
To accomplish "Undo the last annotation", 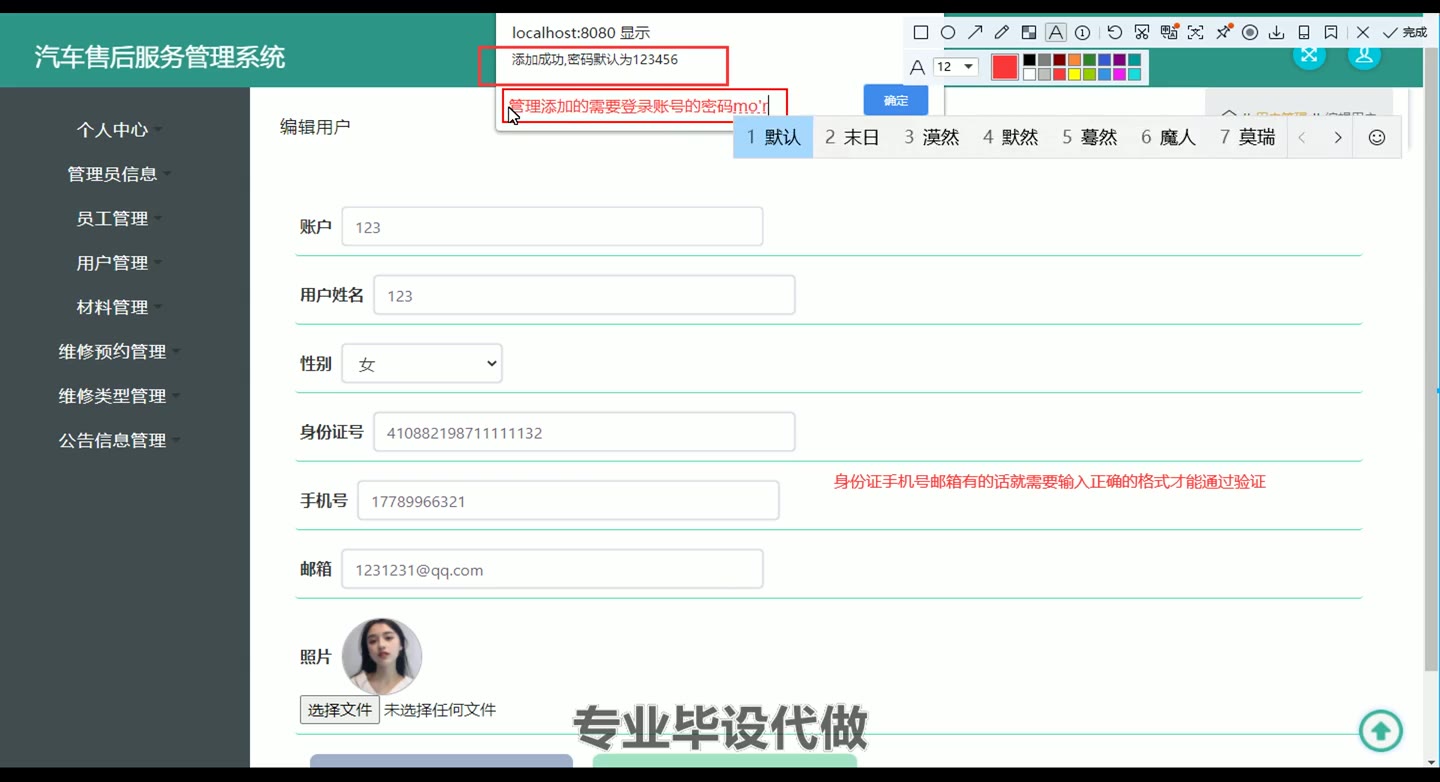I will [x=1115, y=32].
